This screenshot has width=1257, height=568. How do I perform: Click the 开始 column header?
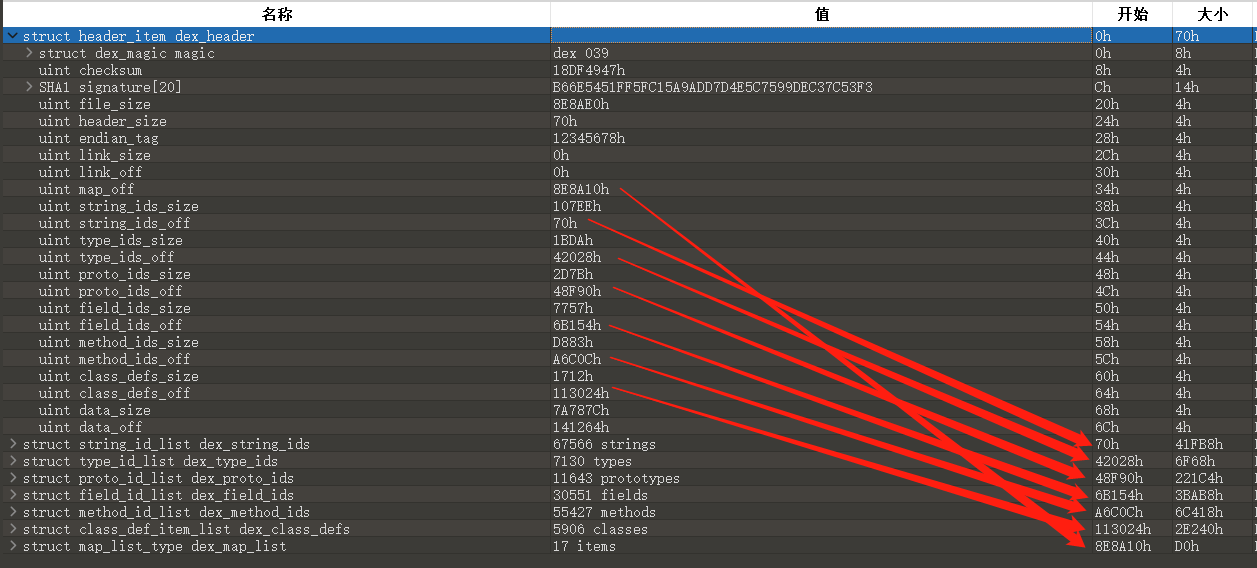1132,14
